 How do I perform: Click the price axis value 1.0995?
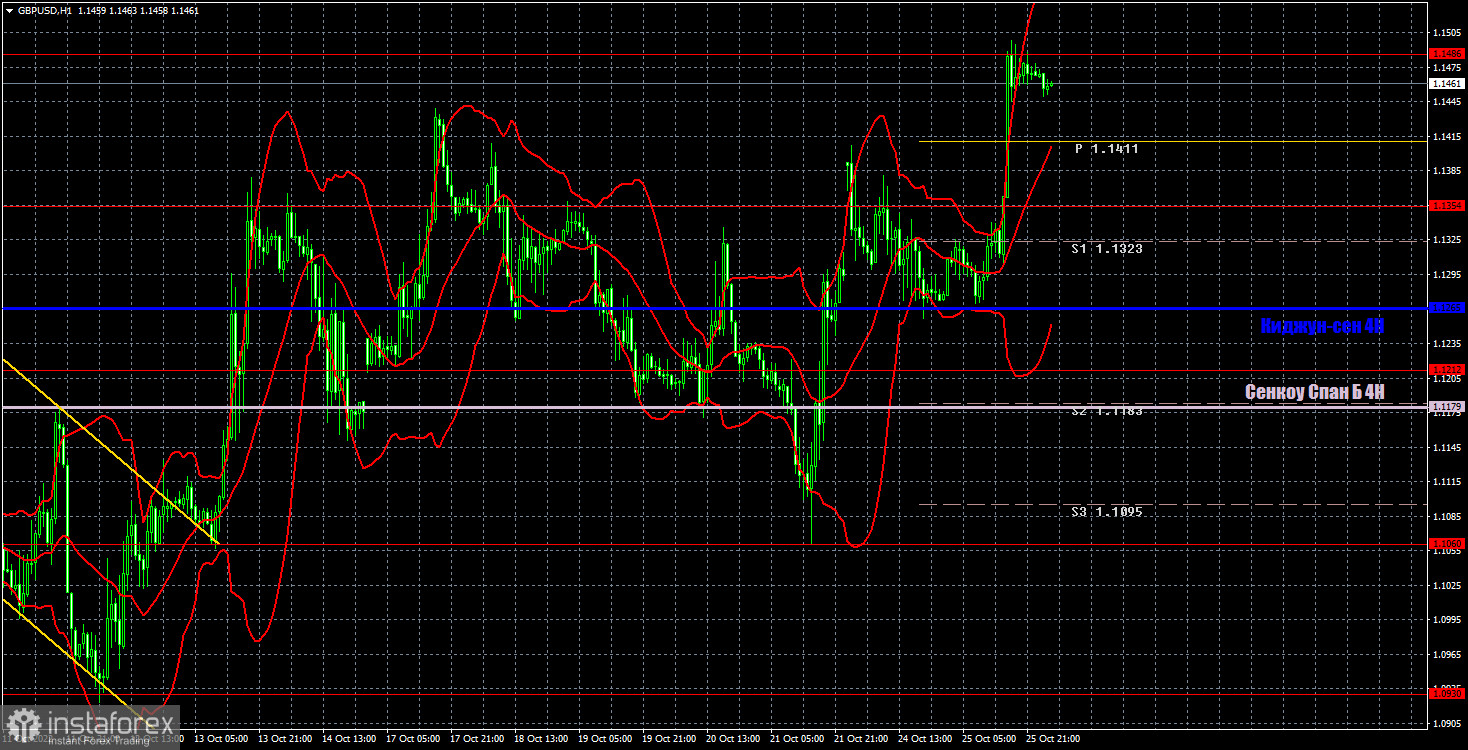click(x=1447, y=620)
